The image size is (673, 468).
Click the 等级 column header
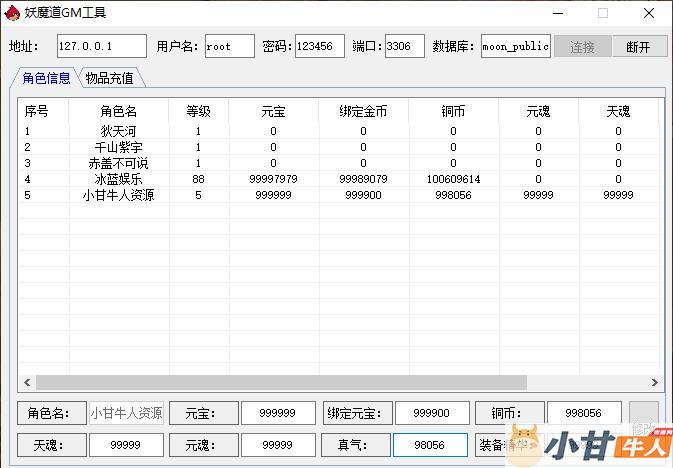198,111
